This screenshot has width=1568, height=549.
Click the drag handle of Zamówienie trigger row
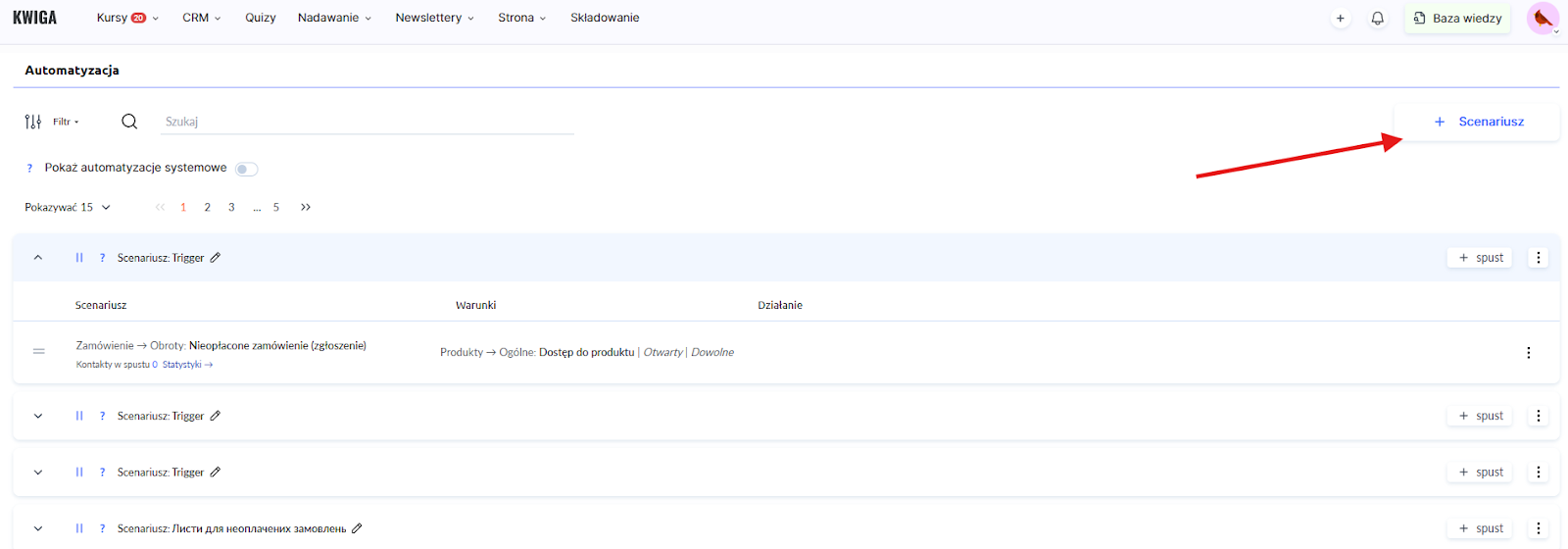click(39, 351)
